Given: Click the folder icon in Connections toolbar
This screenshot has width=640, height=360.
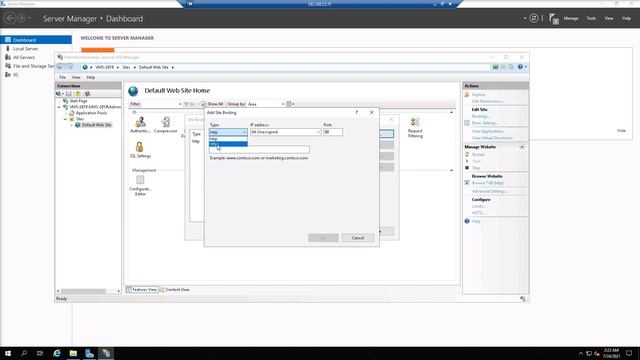Looking at the screenshot, I should tap(78, 94).
